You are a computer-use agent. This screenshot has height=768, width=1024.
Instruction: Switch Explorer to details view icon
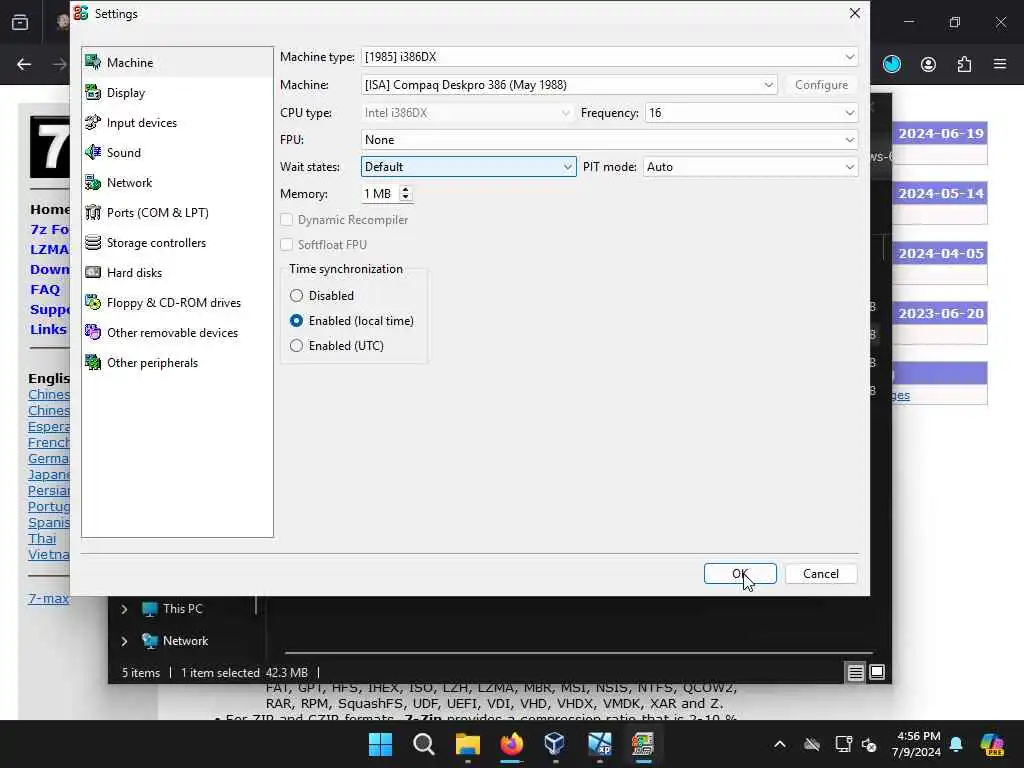coord(856,672)
